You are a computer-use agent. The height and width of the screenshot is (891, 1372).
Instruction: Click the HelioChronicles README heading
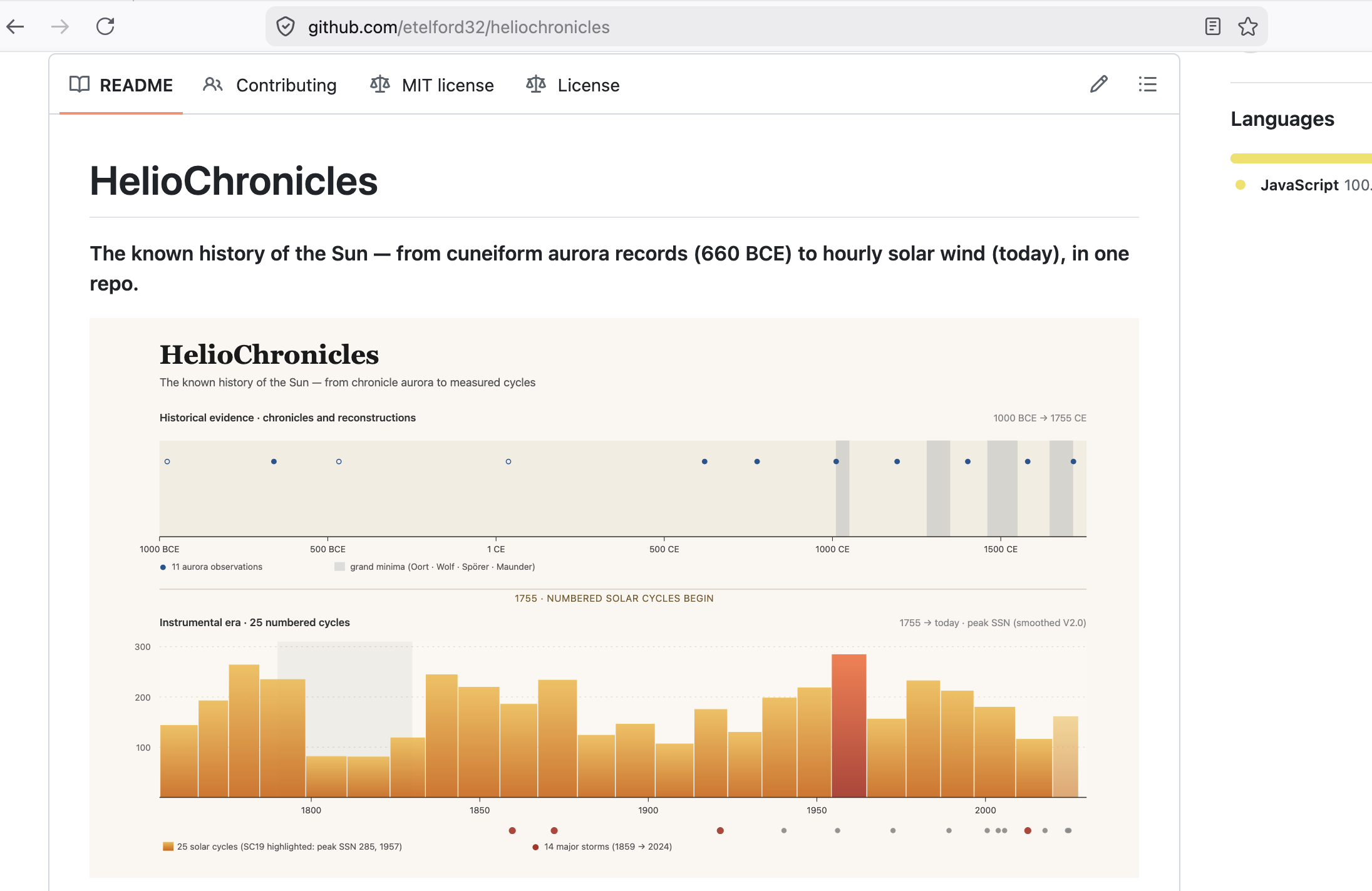pos(234,182)
